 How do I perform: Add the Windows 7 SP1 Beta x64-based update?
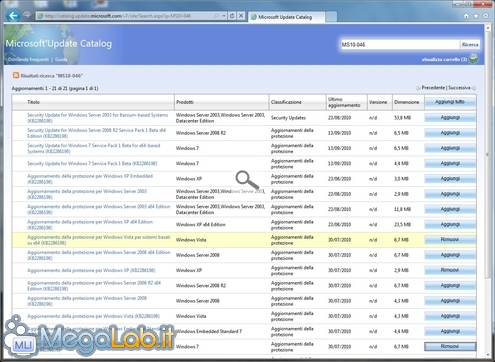pos(450,148)
